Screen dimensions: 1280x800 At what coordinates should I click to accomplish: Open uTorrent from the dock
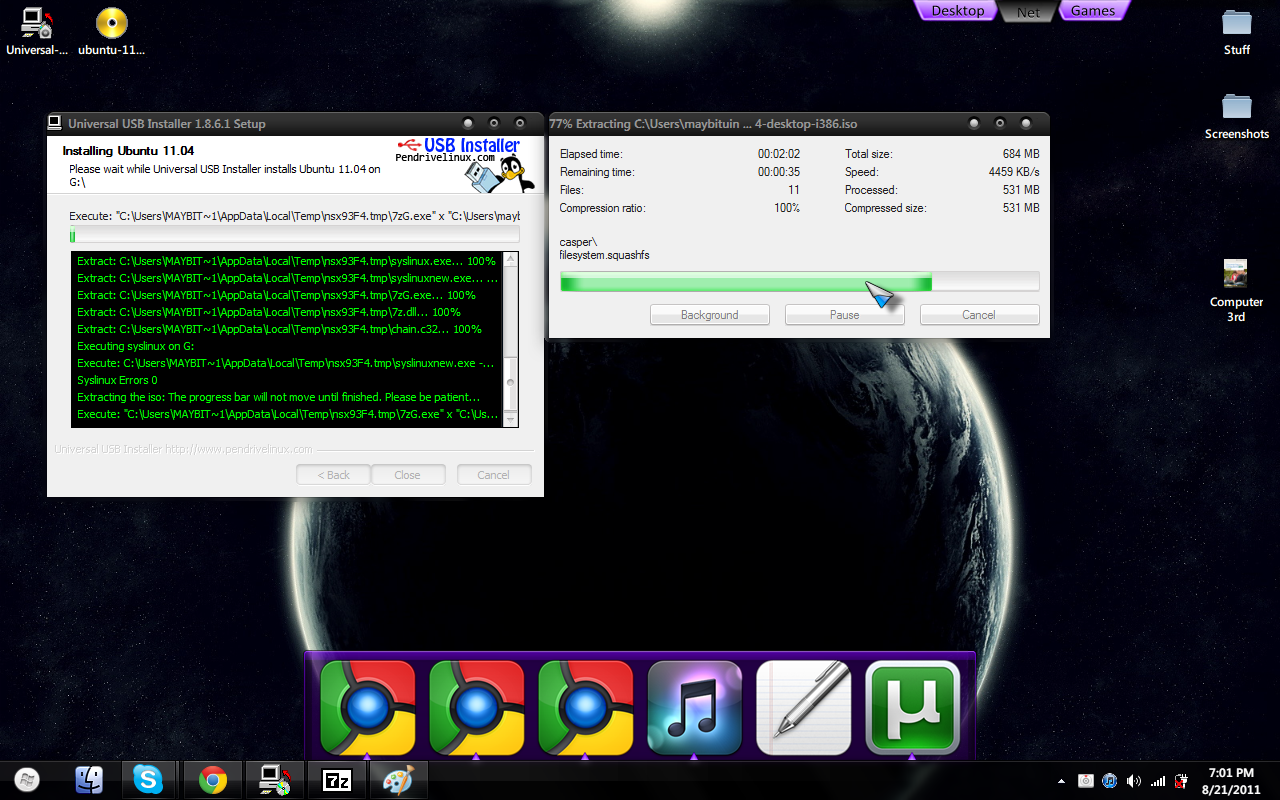pos(912,707)
